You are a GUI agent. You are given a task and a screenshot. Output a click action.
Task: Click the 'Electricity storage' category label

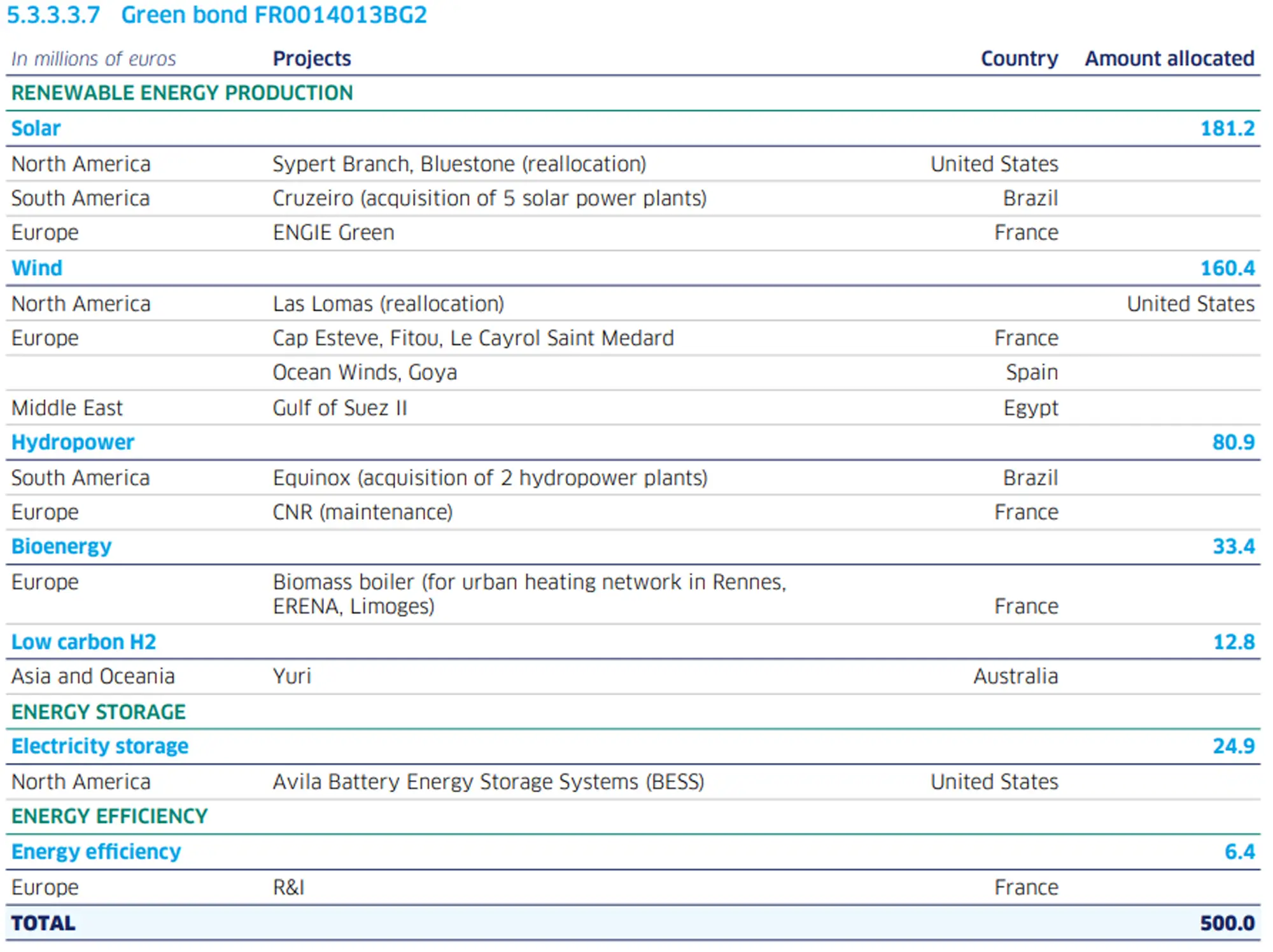pyautogui.click(x=100, y=746)
